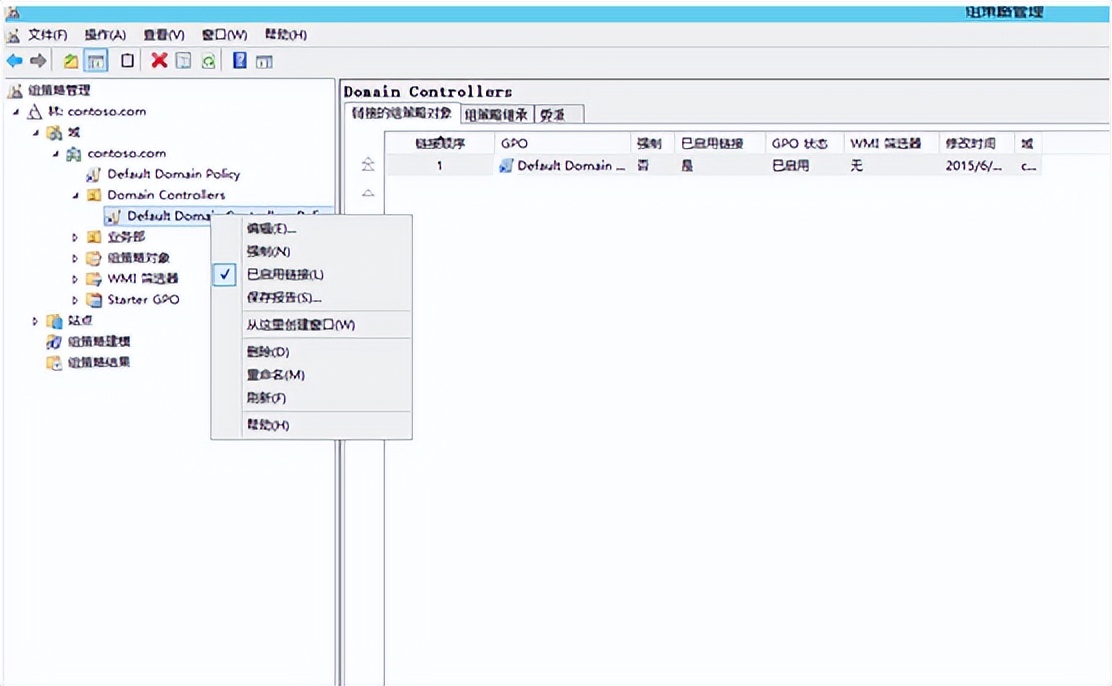The image size is (1112, 686).
Task: Click the gray Forward arrow in toolbar
Action: [38, 61]
